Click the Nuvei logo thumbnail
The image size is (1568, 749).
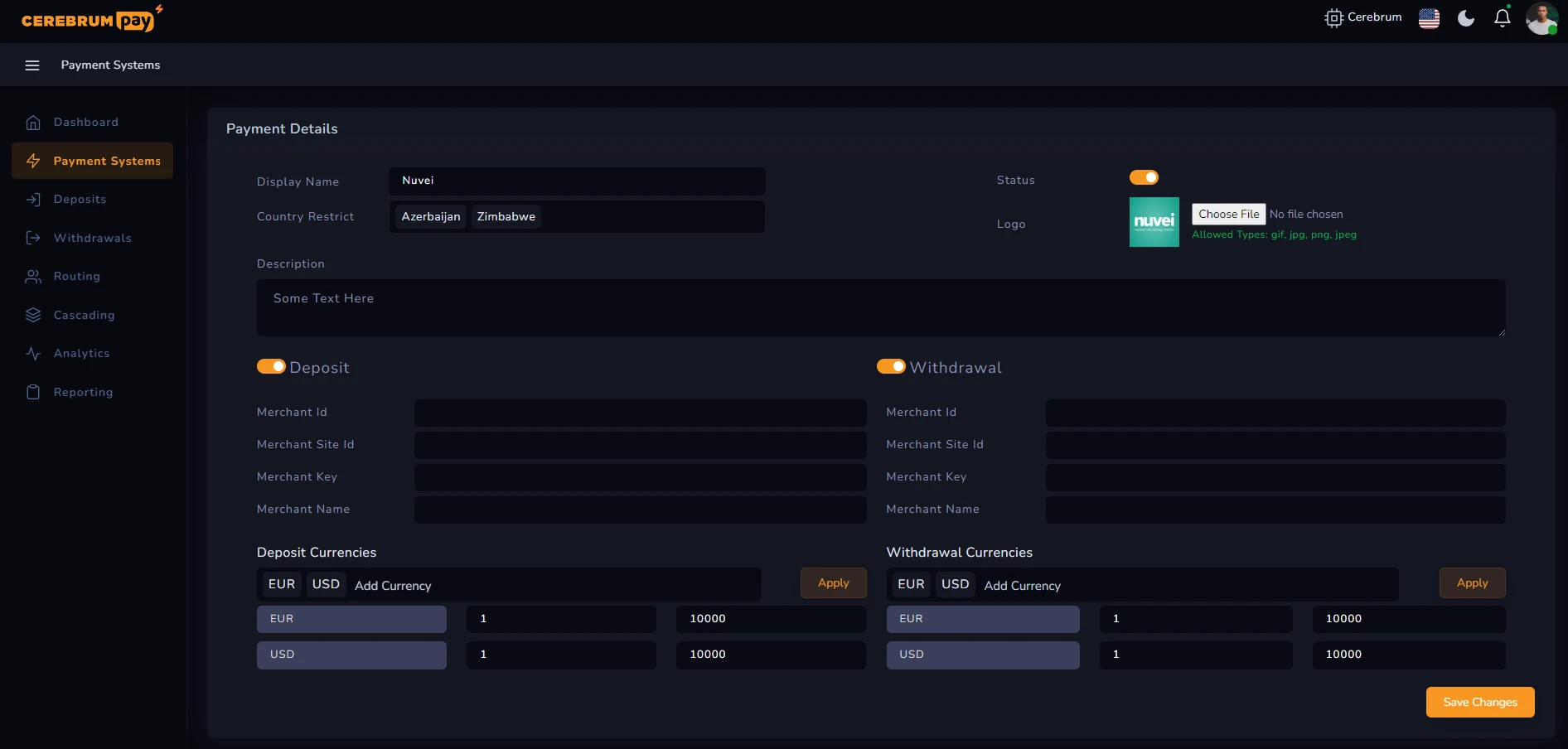coord(1154,222)
